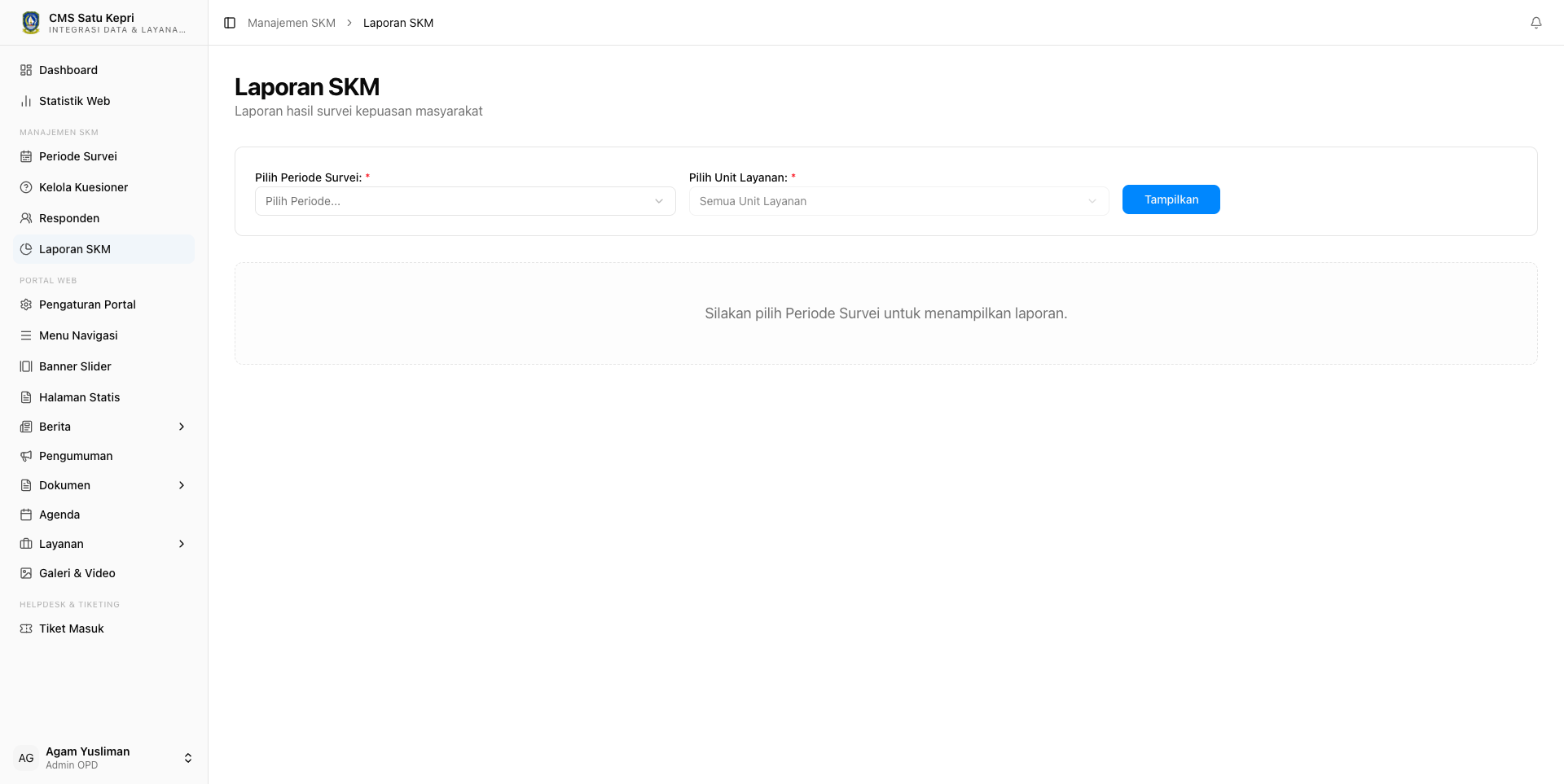Click the Agenda calendar icon
This screenshot has height=784, width=1564.
[x=26, y=515]
